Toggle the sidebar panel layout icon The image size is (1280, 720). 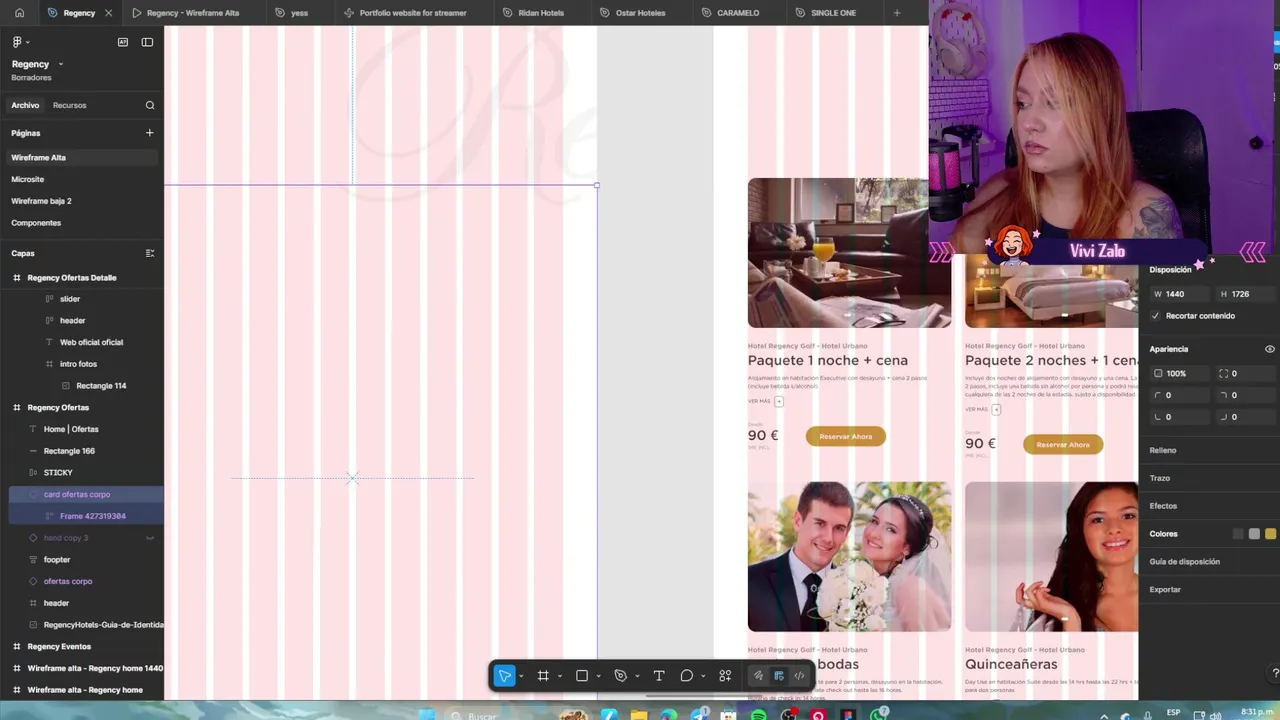147,42
